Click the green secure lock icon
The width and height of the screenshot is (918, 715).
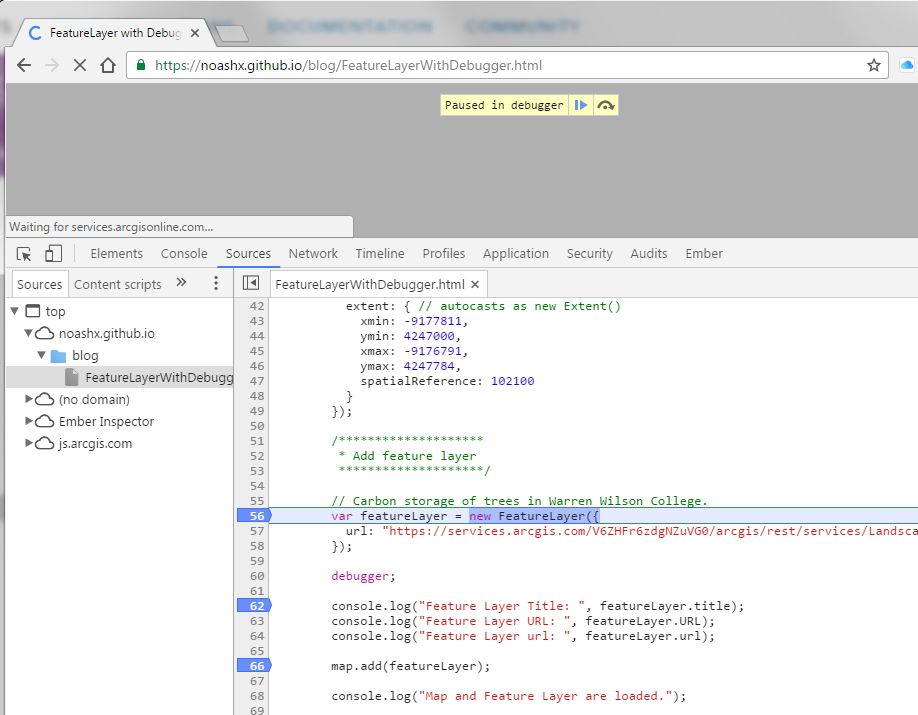point(141,65)
